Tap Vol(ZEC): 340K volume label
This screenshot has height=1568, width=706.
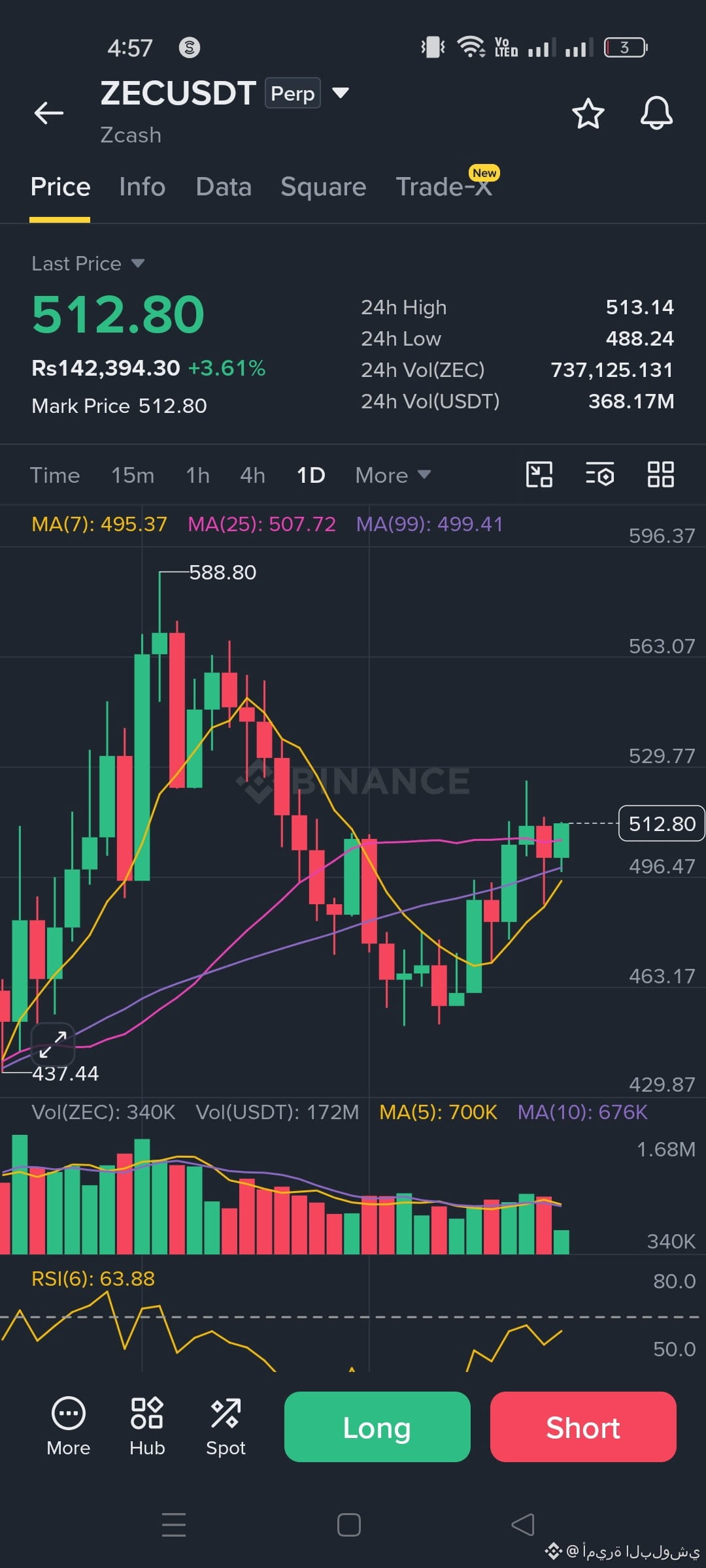coord(103,1112)
